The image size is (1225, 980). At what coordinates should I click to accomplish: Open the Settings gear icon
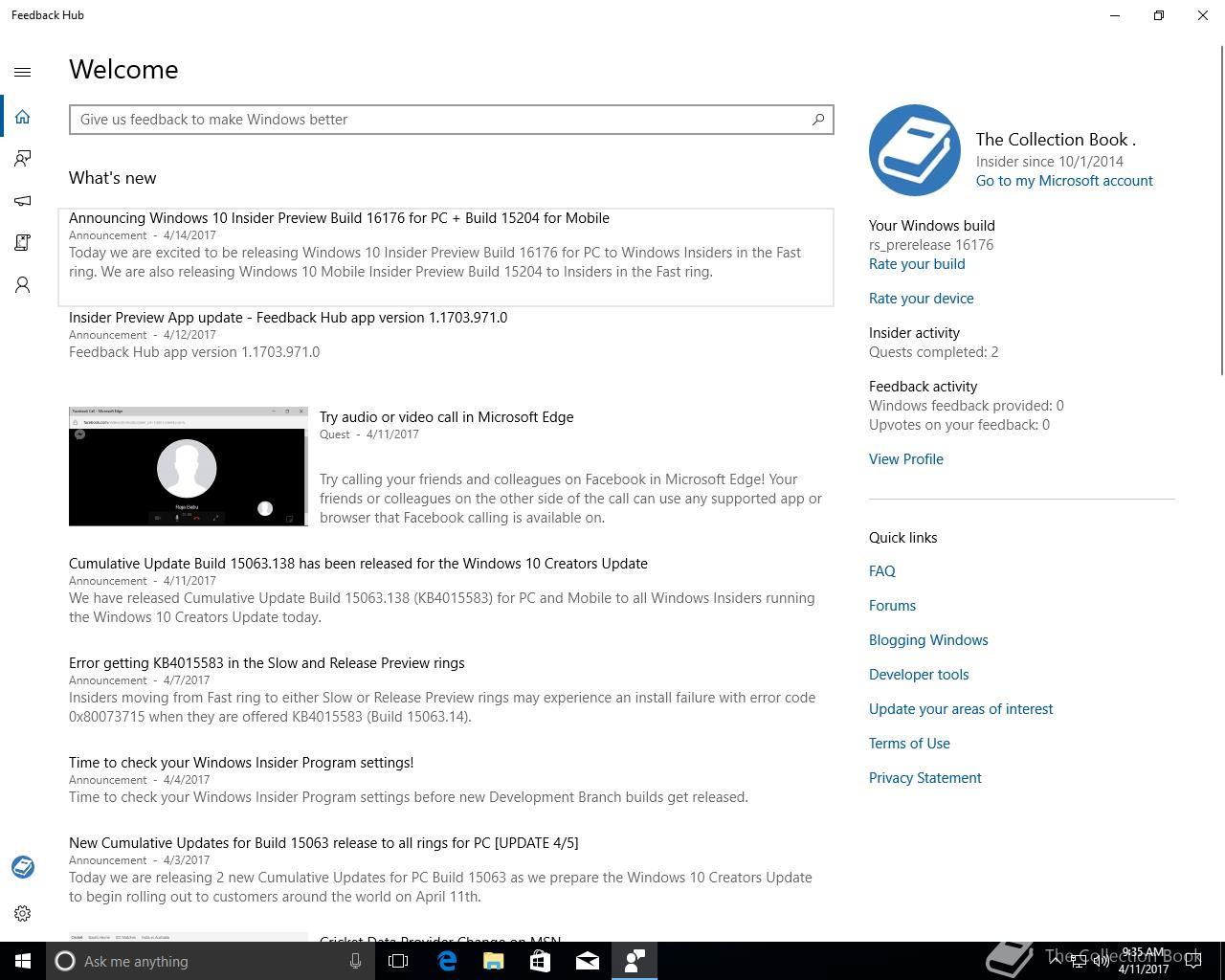[x=23, y=914]
